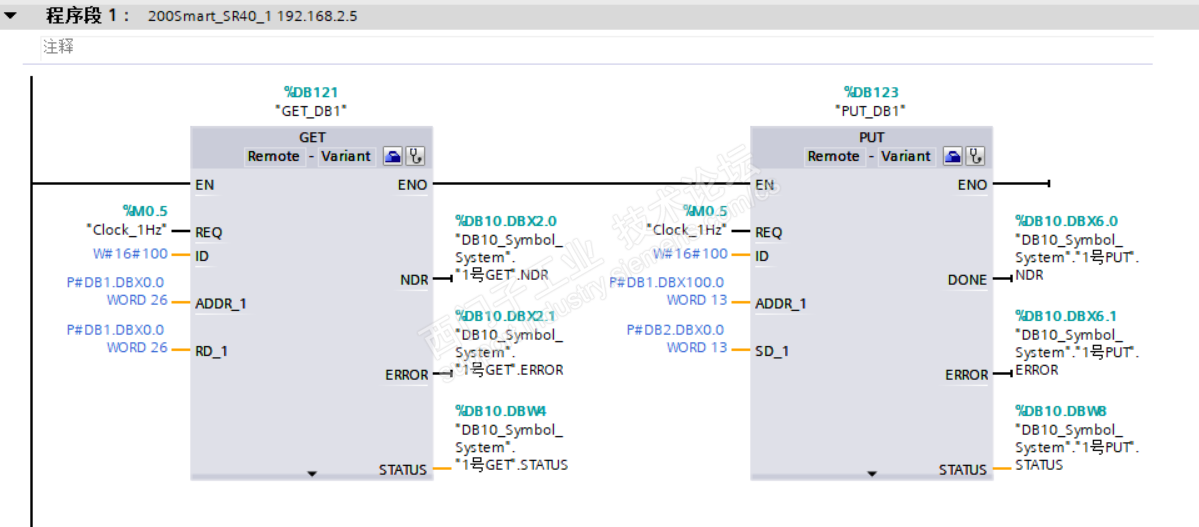Click the SD_1 pin of PUT block
This screenshot has width=1199, height=527.
(772, 351)
